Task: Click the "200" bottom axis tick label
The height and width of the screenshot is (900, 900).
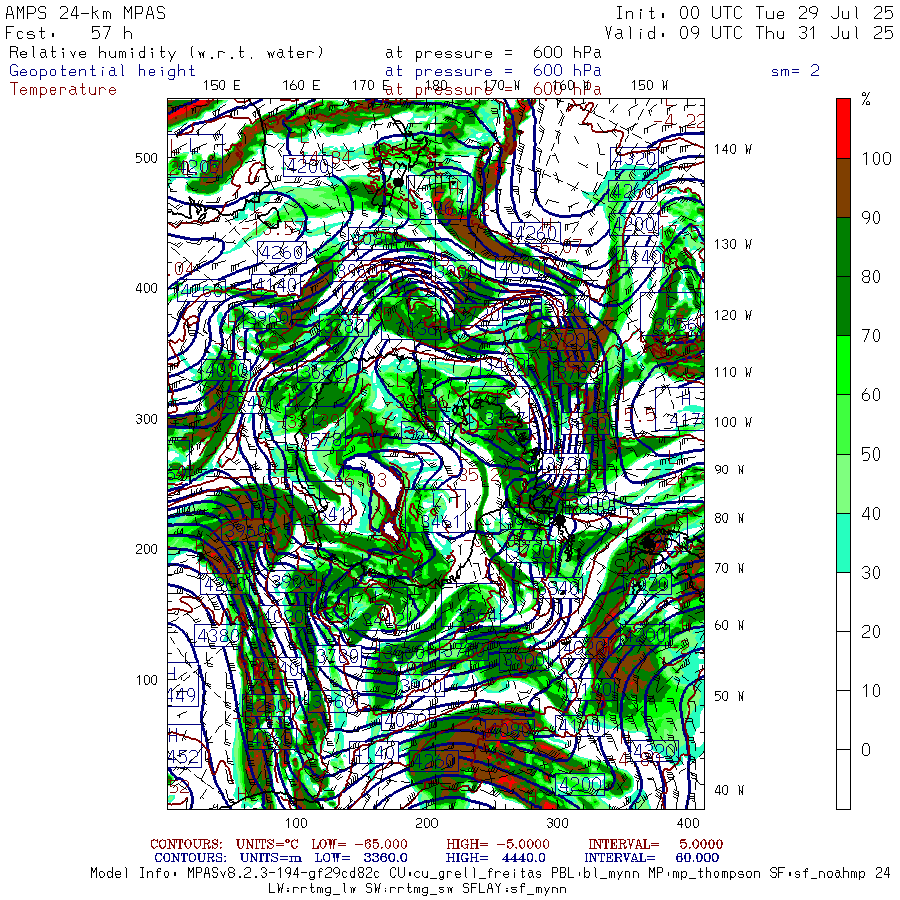Action: pos(426,823)
